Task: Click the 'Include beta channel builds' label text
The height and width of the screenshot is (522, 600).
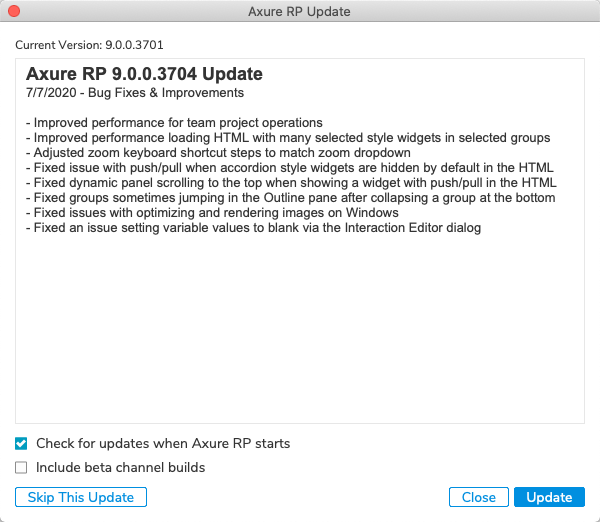Action: pos(120,467)
